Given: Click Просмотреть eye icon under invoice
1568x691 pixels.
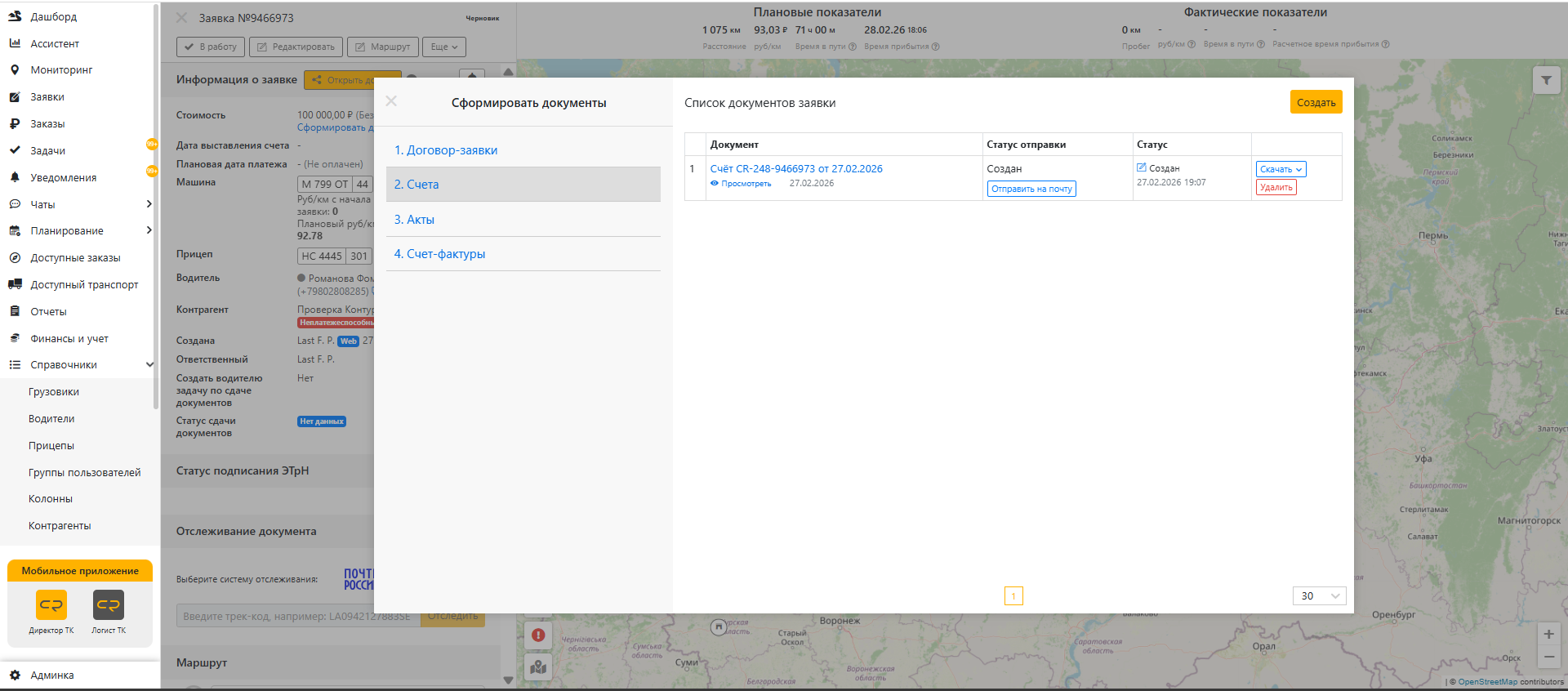Looking at the screenshot, I should click(715, 184).
